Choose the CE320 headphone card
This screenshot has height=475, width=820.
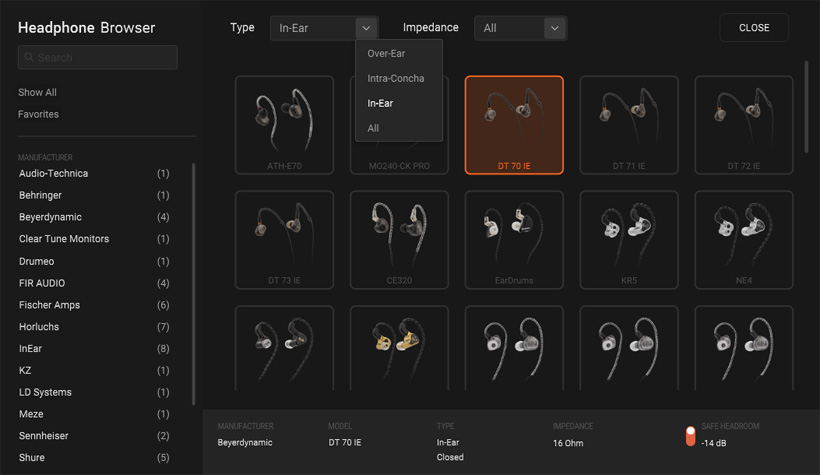click(399, 240)
